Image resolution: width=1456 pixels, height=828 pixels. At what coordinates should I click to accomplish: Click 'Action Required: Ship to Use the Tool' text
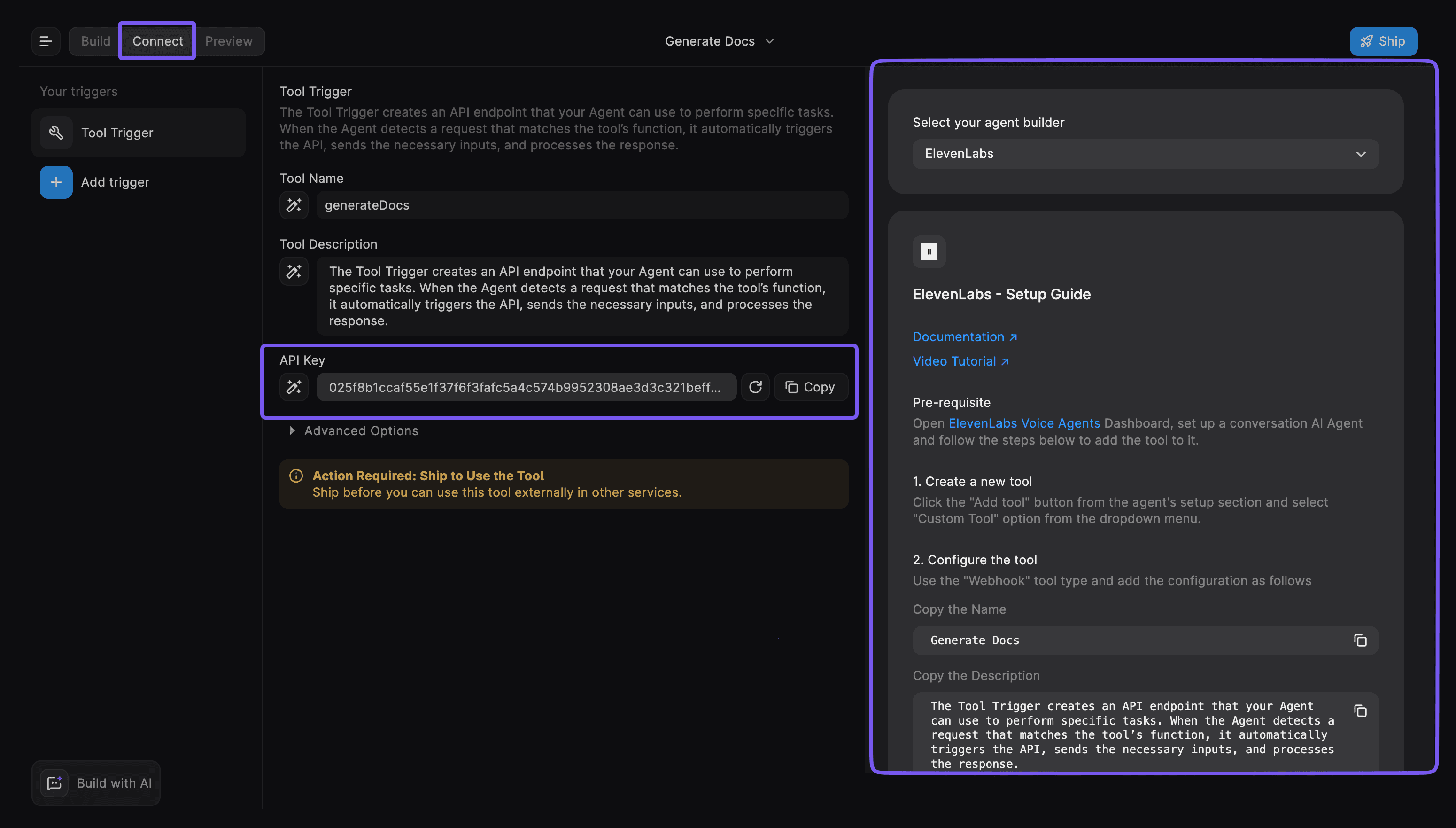point(428,476)
